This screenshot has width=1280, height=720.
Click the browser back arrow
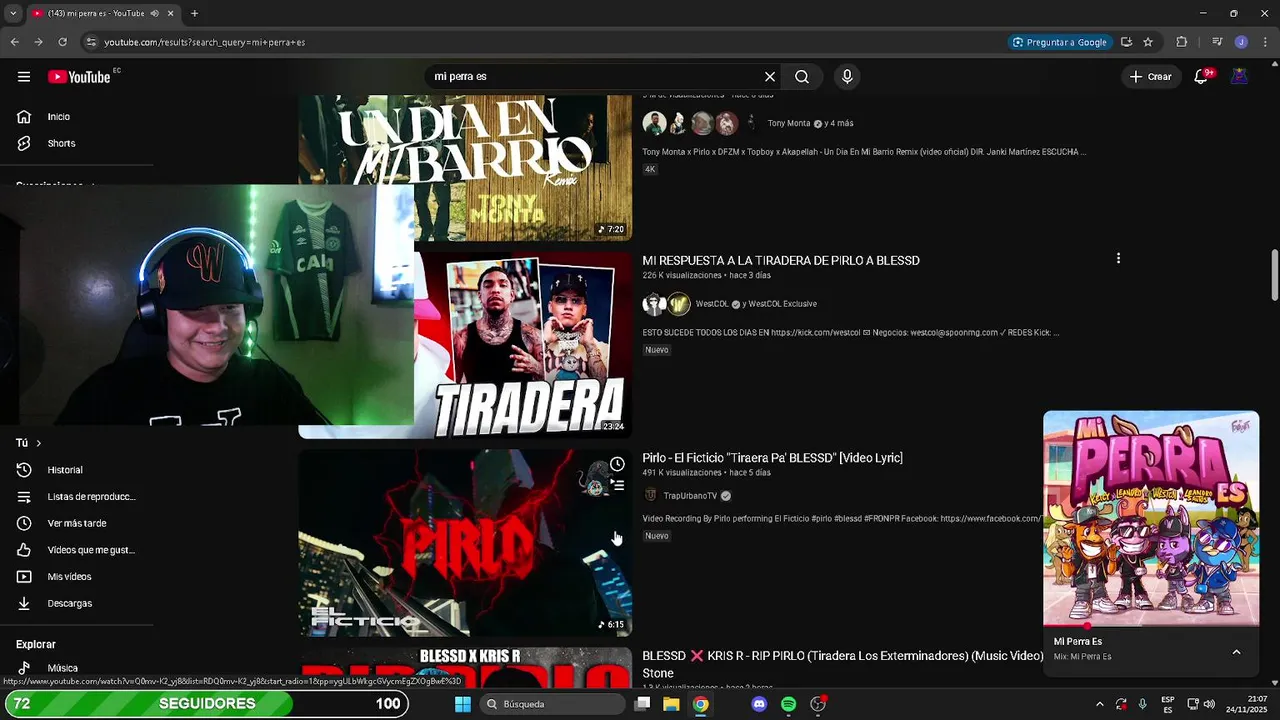[14, 42]
